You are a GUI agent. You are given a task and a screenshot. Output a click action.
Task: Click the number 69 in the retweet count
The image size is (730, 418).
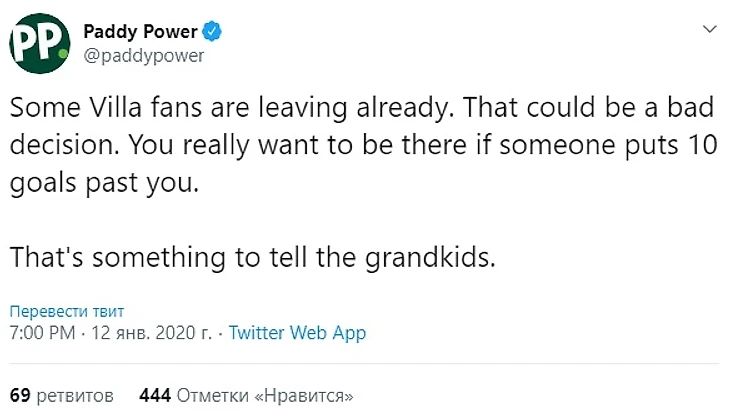pos(19,395)
